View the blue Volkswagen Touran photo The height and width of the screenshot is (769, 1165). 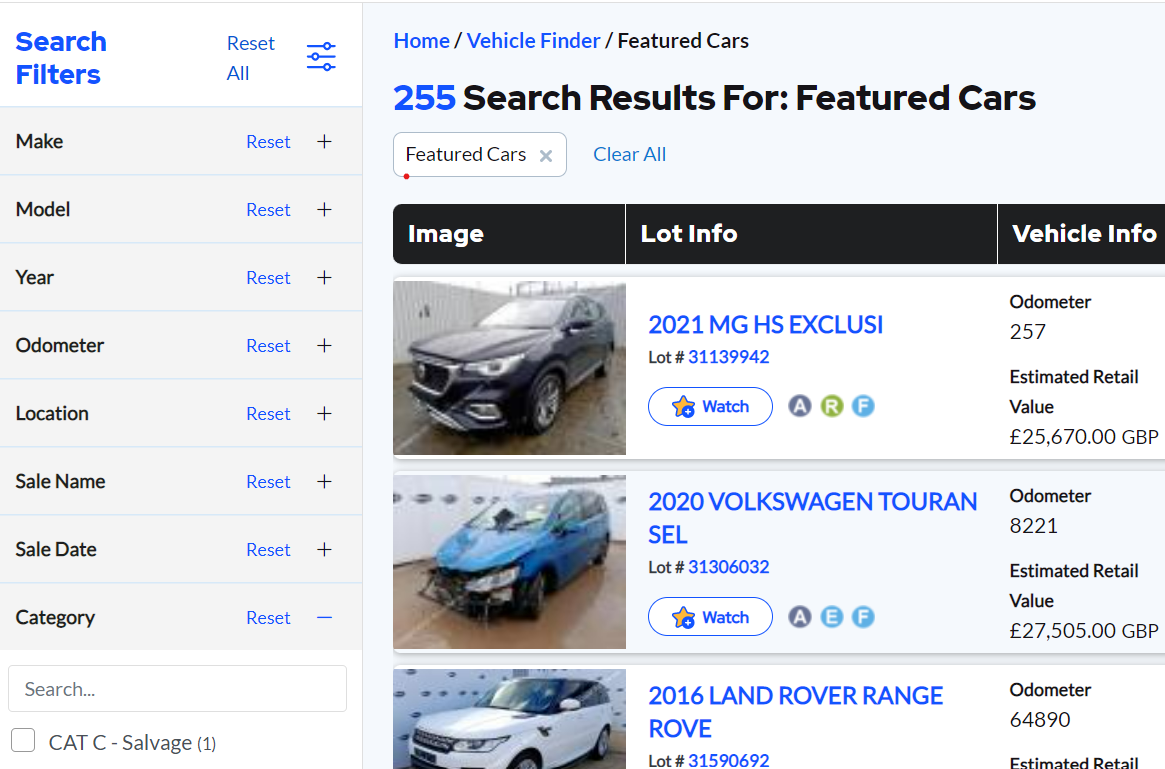(510, 562)
